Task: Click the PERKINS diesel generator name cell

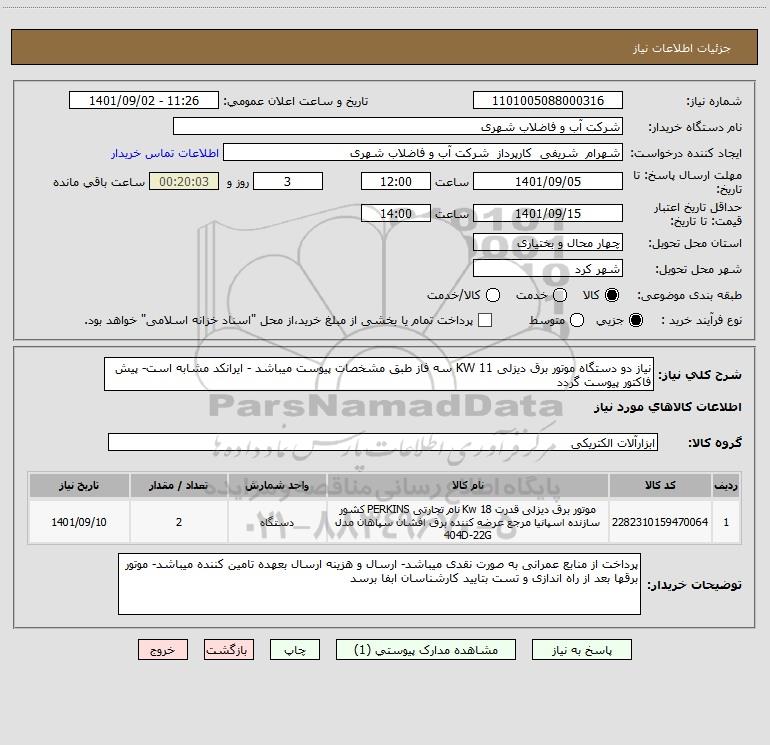Action: tap(468, 522)
